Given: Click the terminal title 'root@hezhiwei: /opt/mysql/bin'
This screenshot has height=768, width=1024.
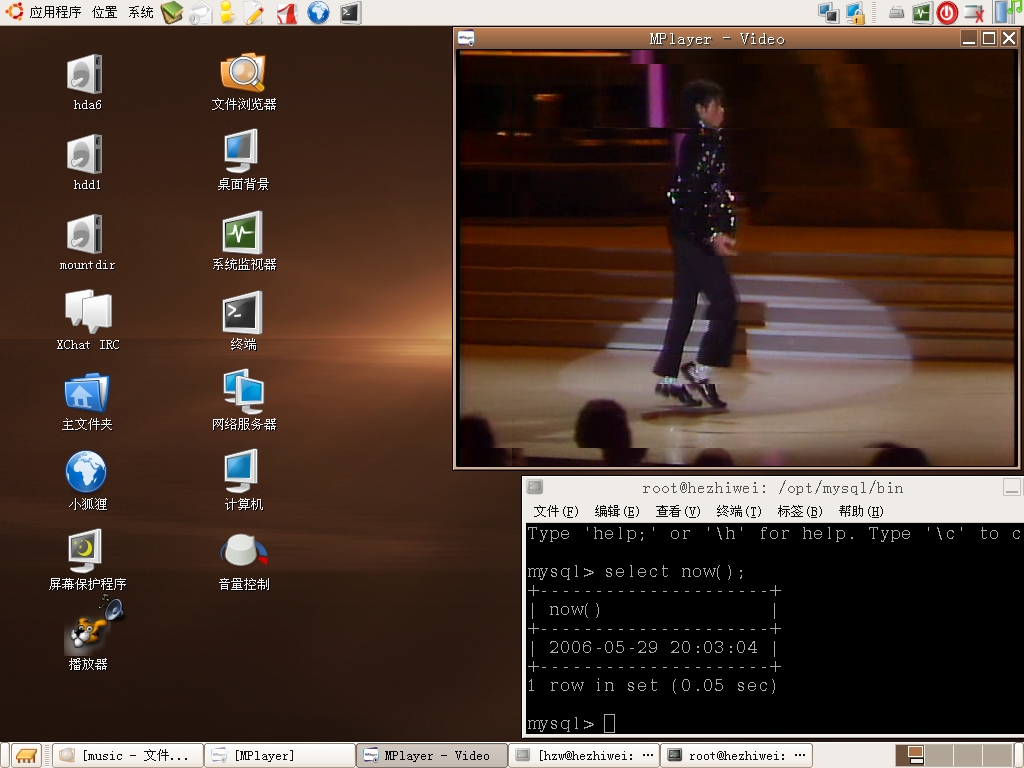Looking at the screenshot, I should [773, 488].
